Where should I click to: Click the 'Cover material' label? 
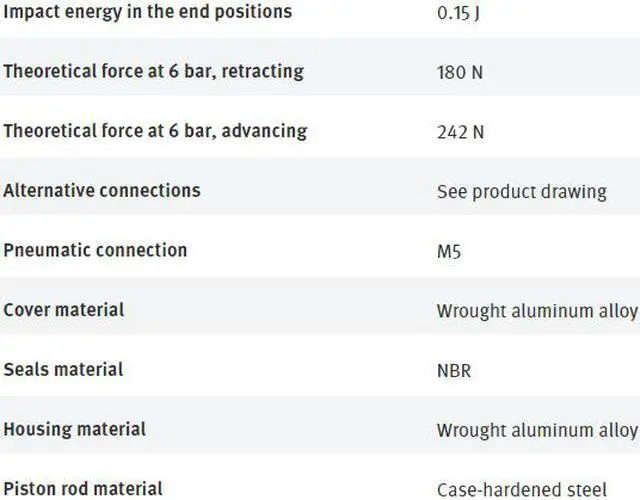click(x=64, y=310)
